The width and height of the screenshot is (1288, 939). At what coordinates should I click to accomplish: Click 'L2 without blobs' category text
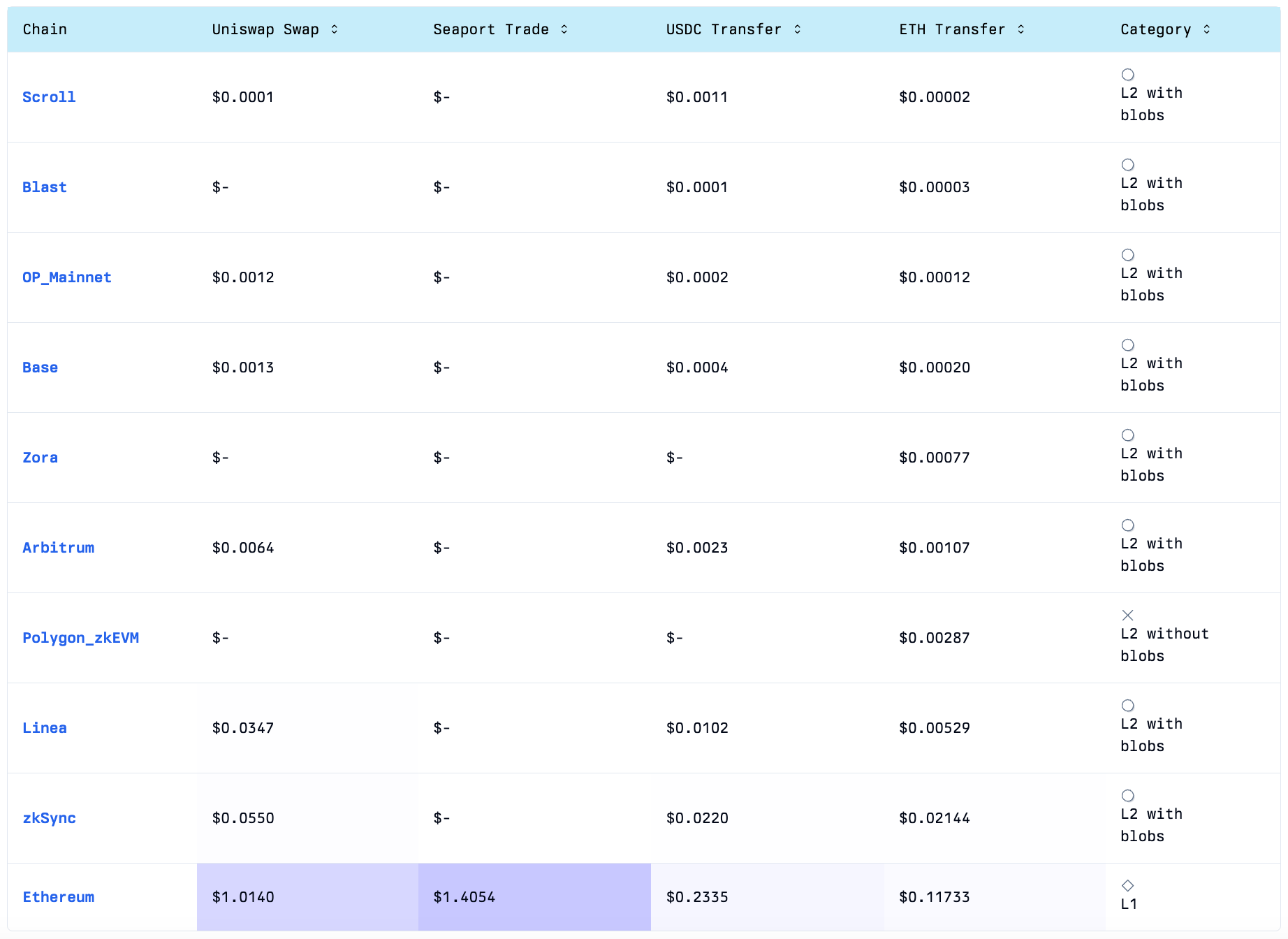point(1164,645)
